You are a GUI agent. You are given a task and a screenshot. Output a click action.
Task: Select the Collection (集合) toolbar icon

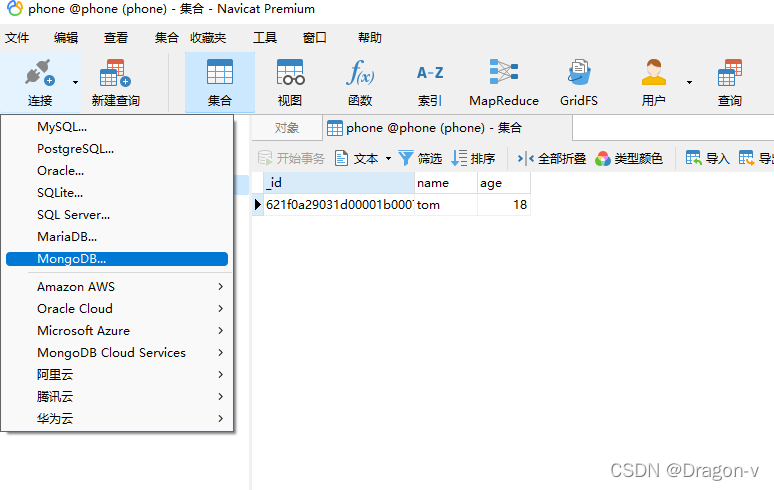pos(220,73)
